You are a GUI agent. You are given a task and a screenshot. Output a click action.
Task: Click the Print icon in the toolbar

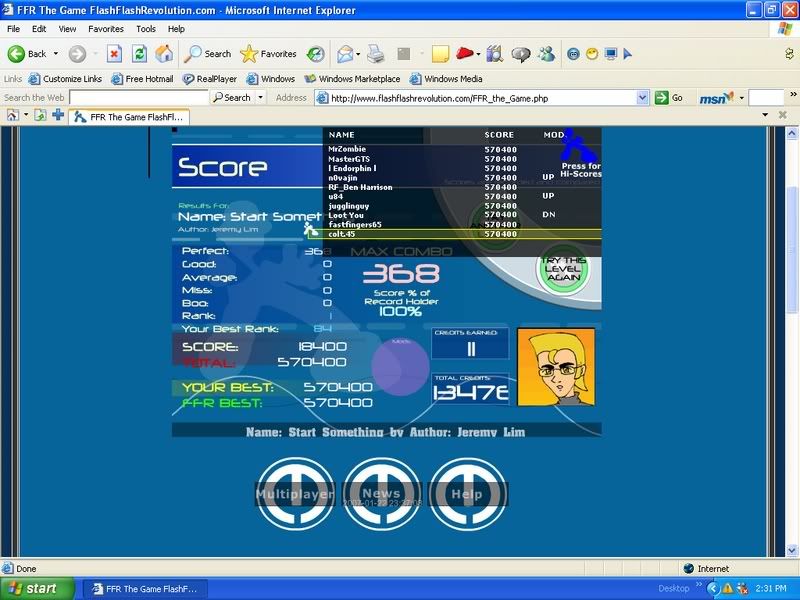pyautogui.click(x=376, y=54)
